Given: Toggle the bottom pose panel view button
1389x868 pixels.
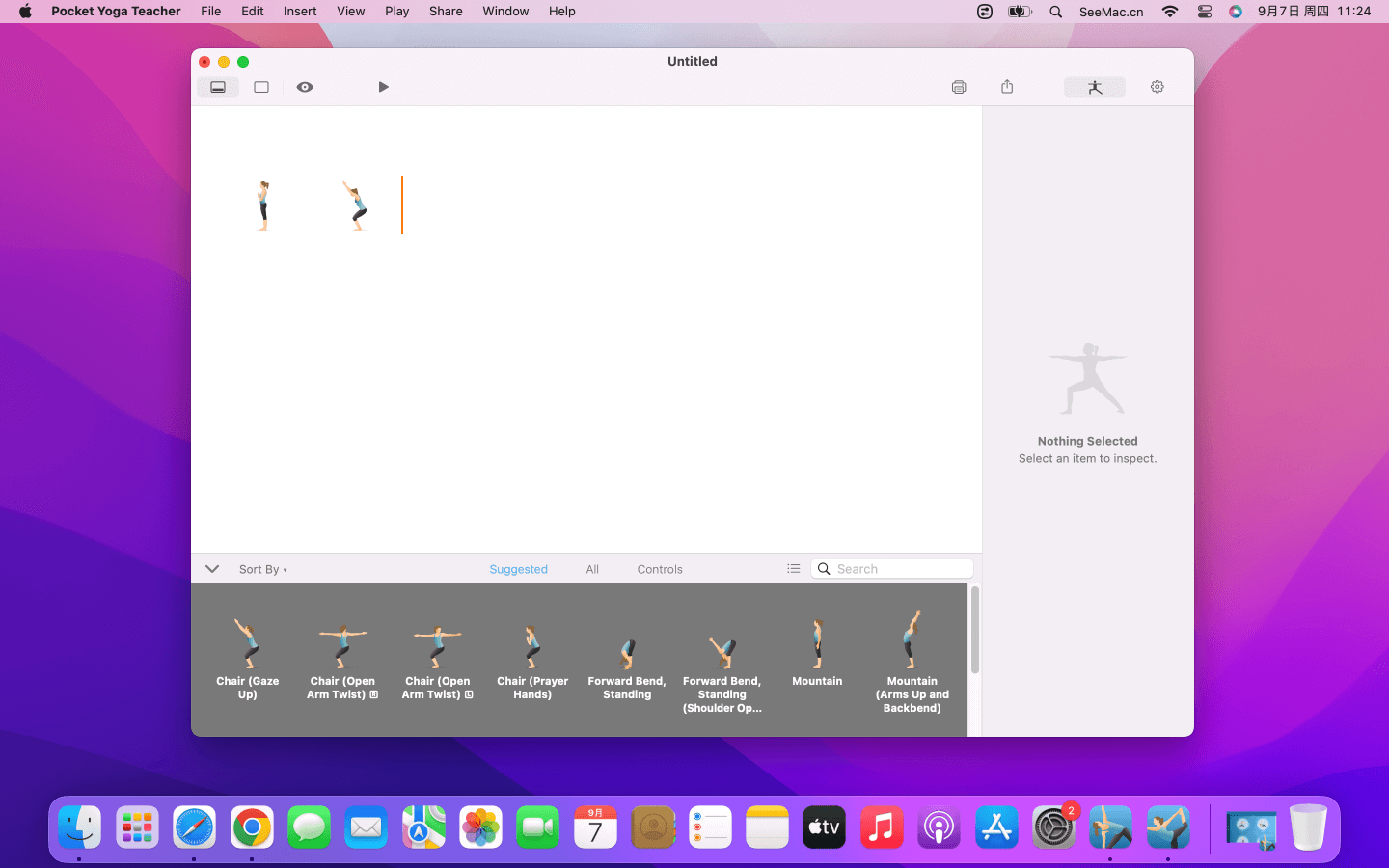Looking at the screenshot, I should (218, 87).
